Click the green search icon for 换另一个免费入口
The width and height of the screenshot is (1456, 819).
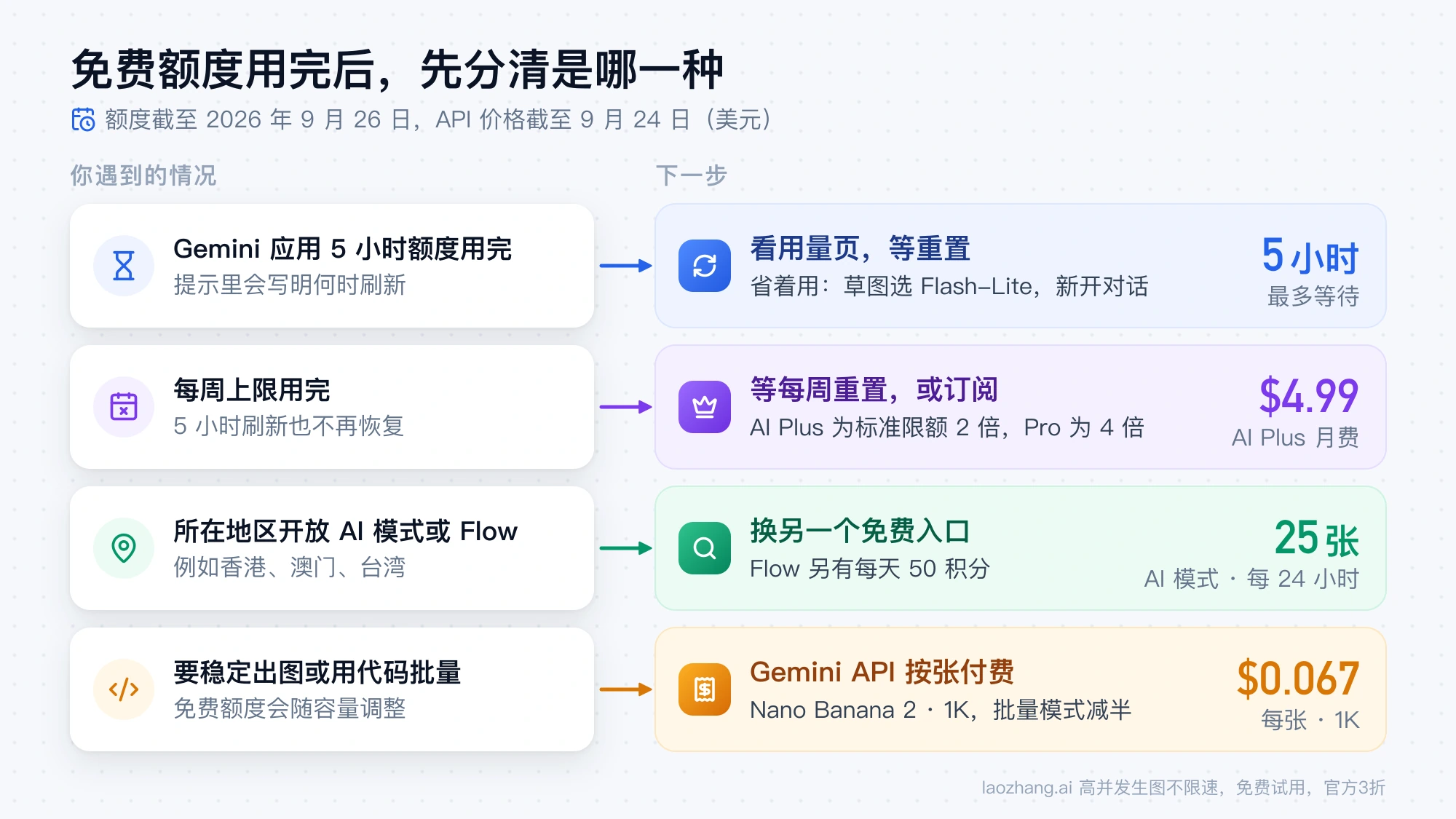705,548
